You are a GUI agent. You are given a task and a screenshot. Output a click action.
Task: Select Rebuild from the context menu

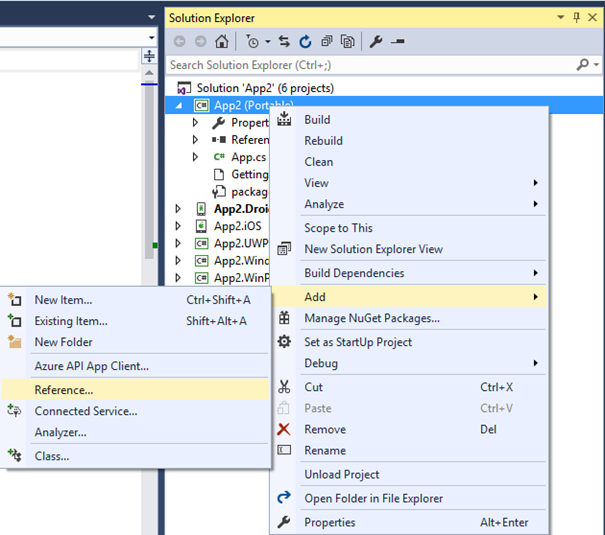point(409,140)
